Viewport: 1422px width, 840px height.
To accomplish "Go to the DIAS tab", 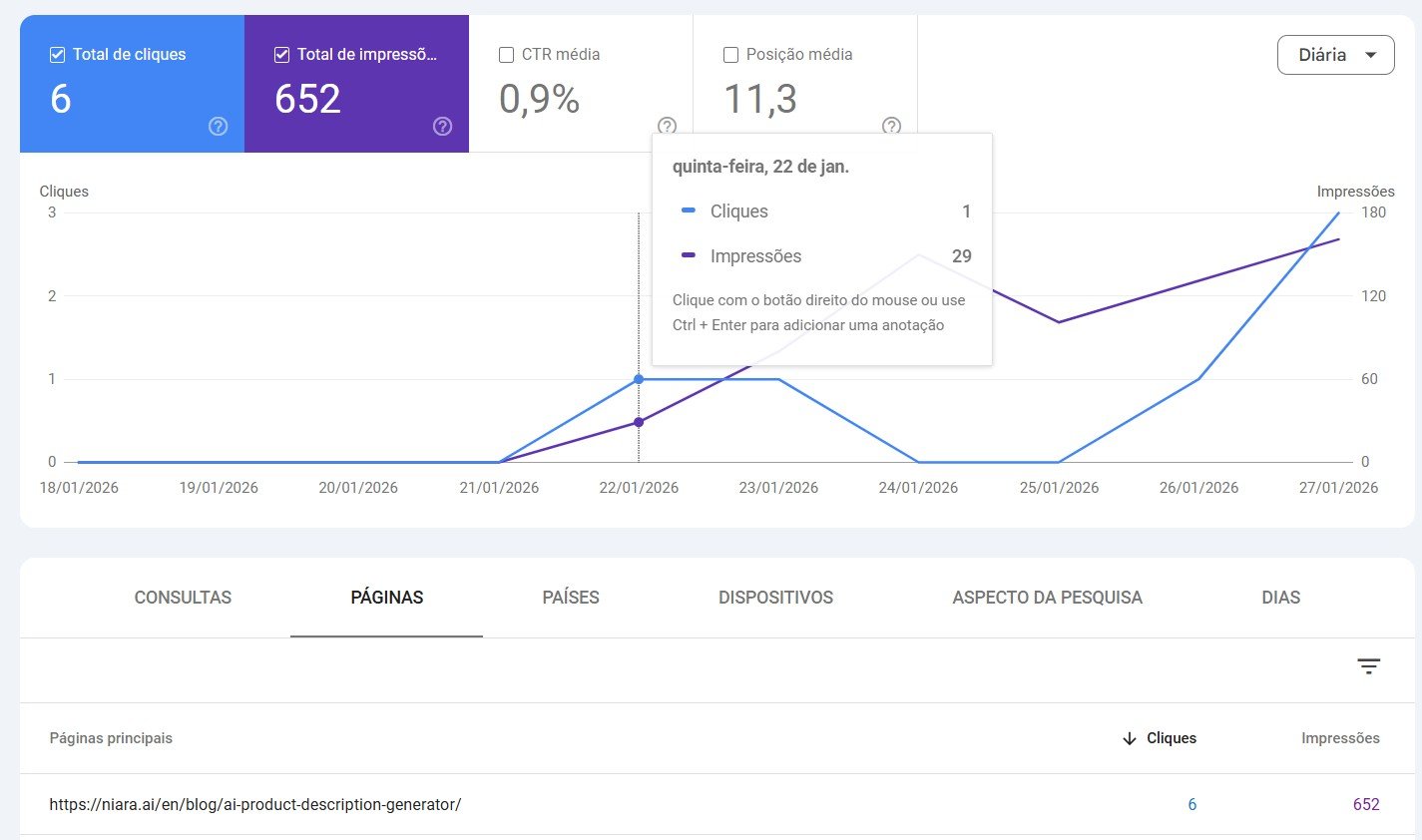I will pyautogui.click(x=1280, y=598).
